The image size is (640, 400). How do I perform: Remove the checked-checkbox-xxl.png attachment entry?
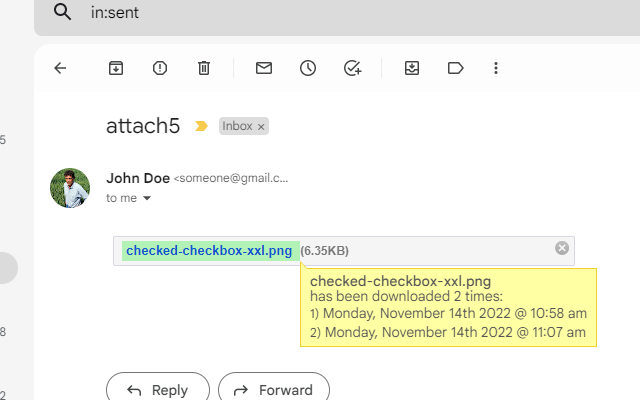tap(562, 248)
